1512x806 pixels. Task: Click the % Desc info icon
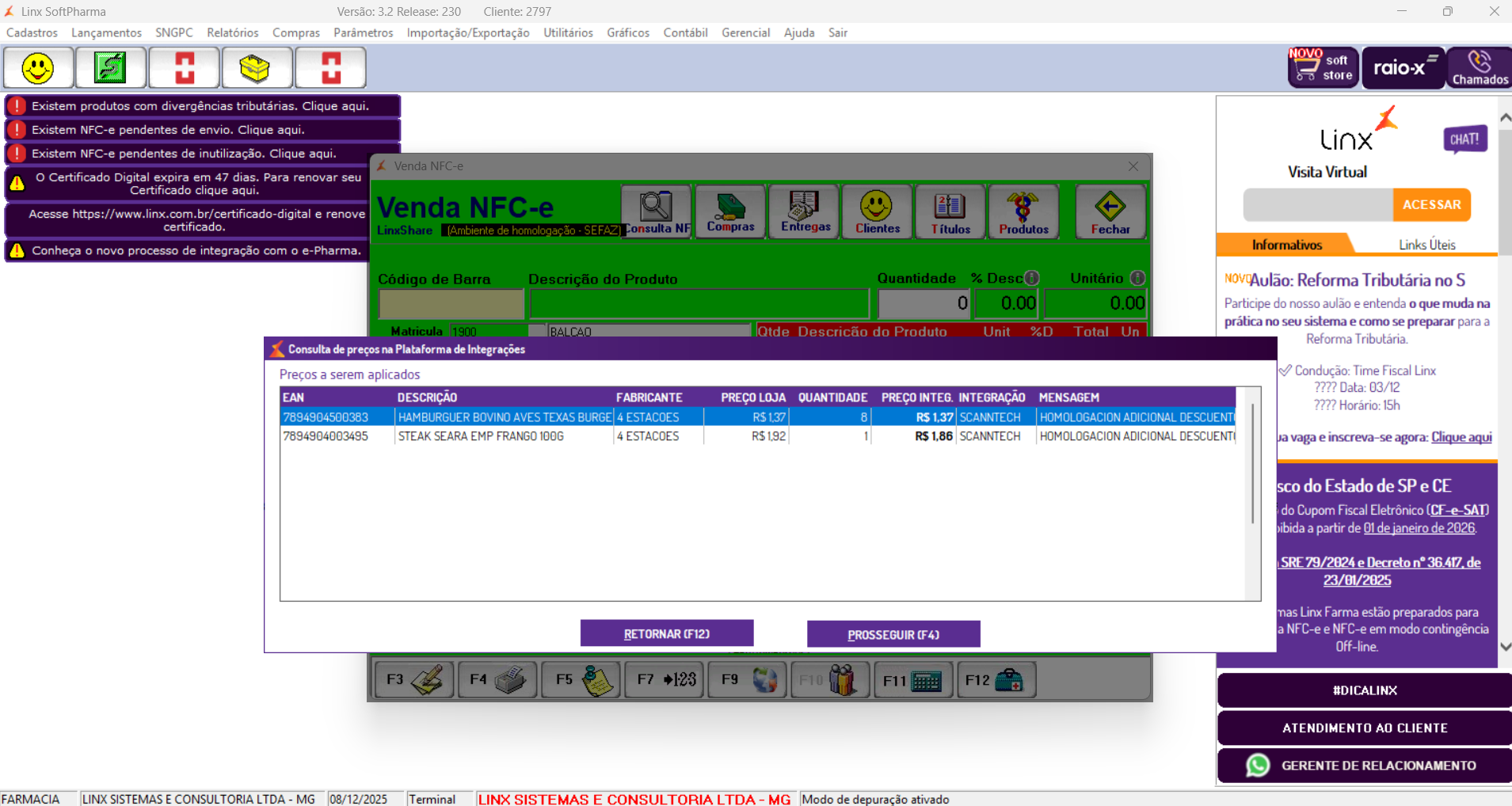[x=1031, y=278]
